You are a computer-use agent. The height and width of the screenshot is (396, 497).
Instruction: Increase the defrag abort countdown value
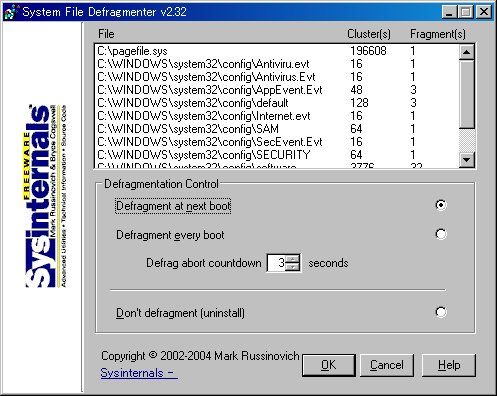293,259
